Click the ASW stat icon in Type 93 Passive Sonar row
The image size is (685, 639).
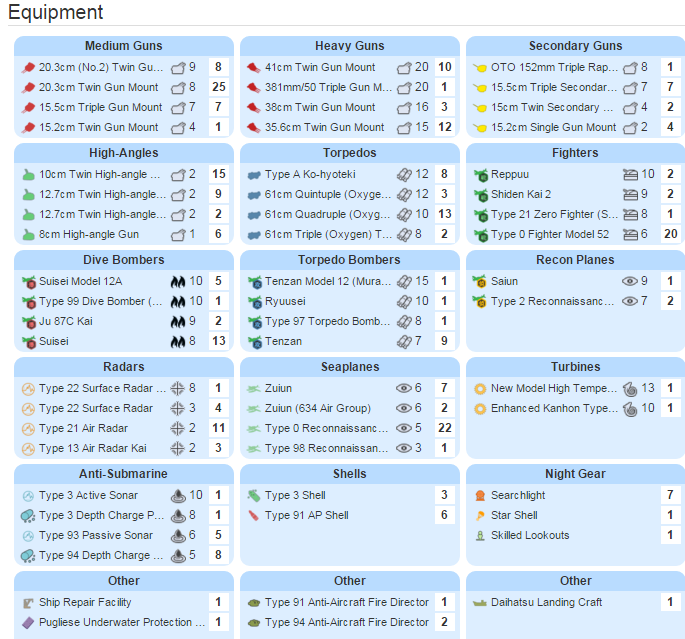pos(178,536)
